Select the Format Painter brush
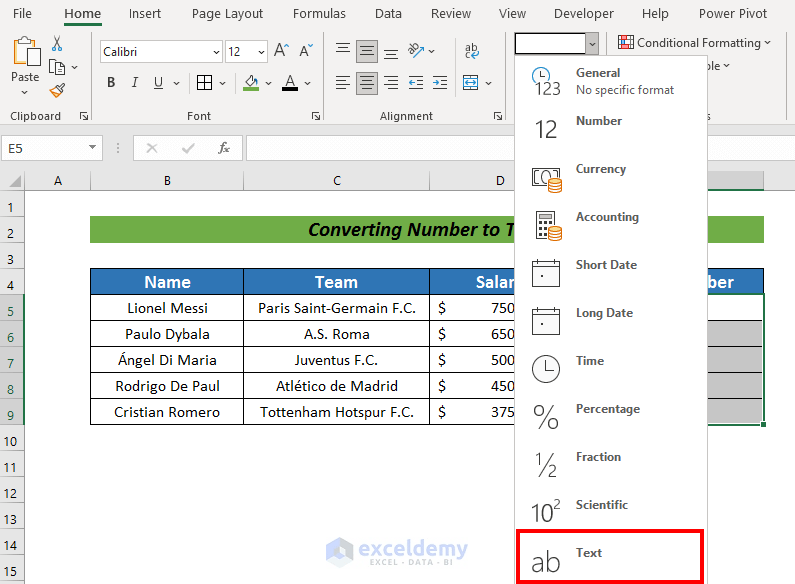The image size is (795, 584). pyautogui.click(x=57, y=90)
